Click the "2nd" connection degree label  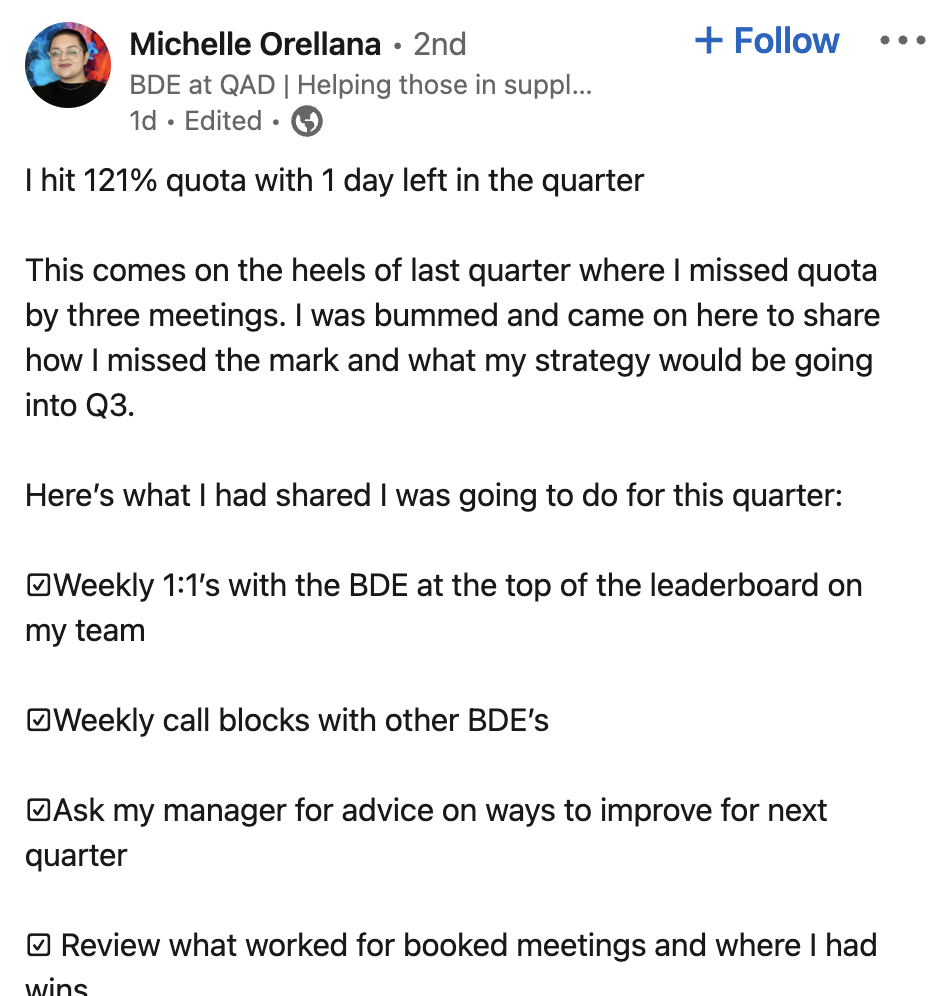pyautogui.click(x=440, y=44)
